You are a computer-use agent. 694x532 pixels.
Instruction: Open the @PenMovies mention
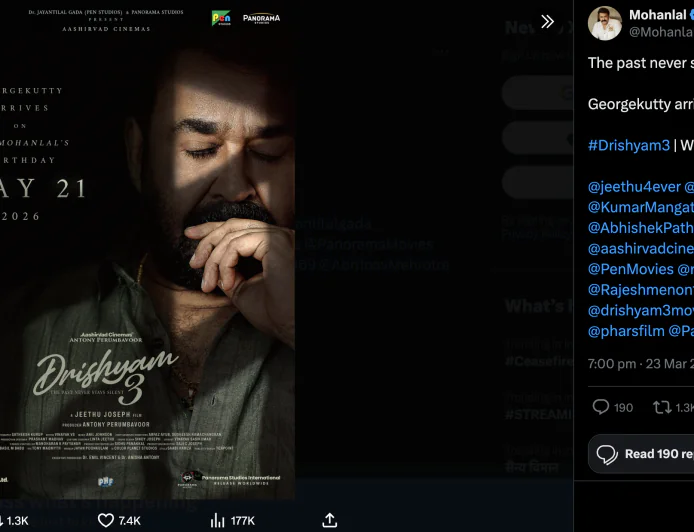(630, 269)
